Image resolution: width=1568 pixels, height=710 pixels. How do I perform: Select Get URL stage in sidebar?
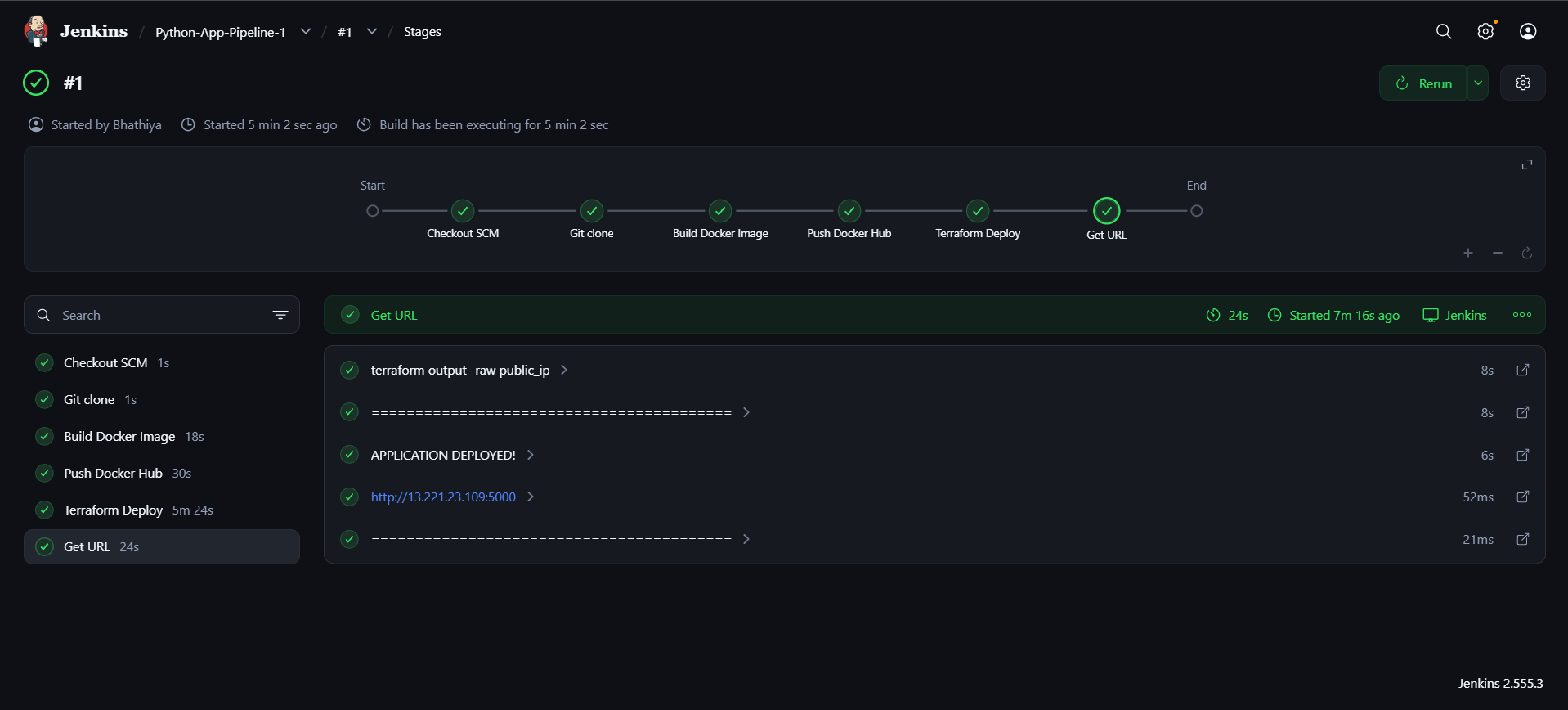point(162,546)
